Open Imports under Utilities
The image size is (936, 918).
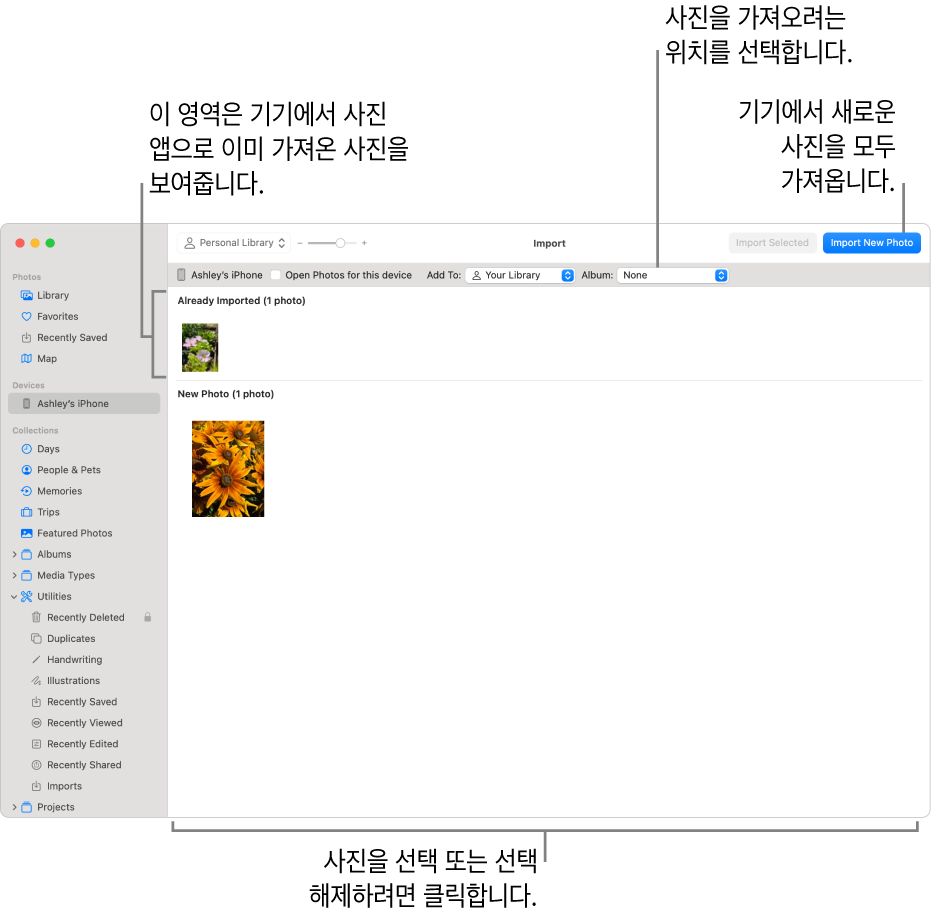click(84, 787)
